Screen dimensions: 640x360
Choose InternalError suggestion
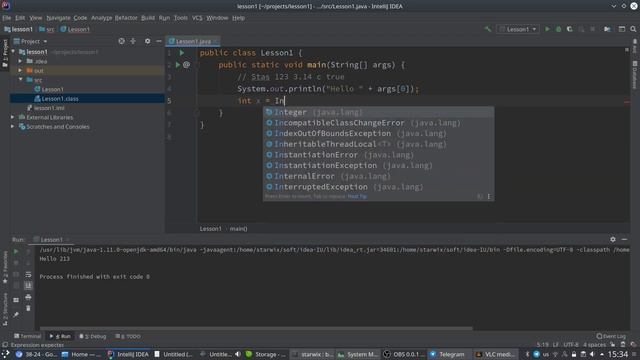378,176
